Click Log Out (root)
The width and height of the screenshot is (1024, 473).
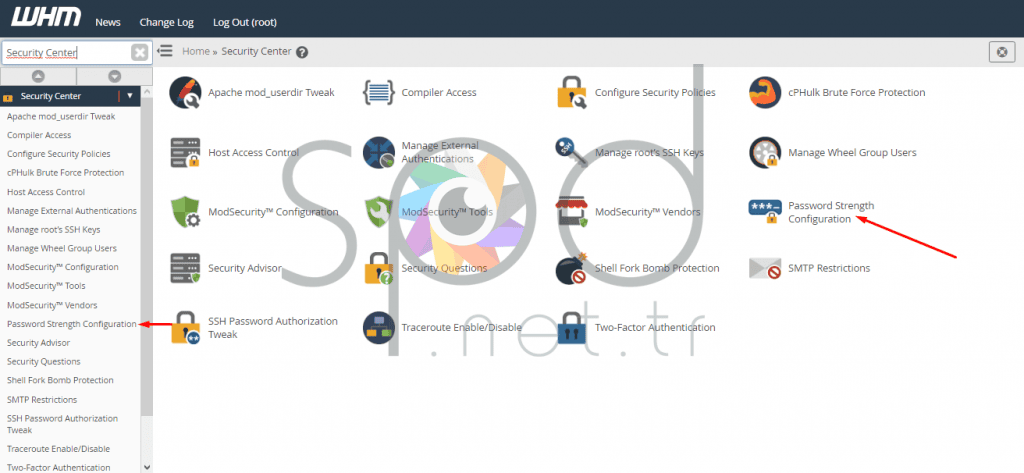(x=245, y=22)
